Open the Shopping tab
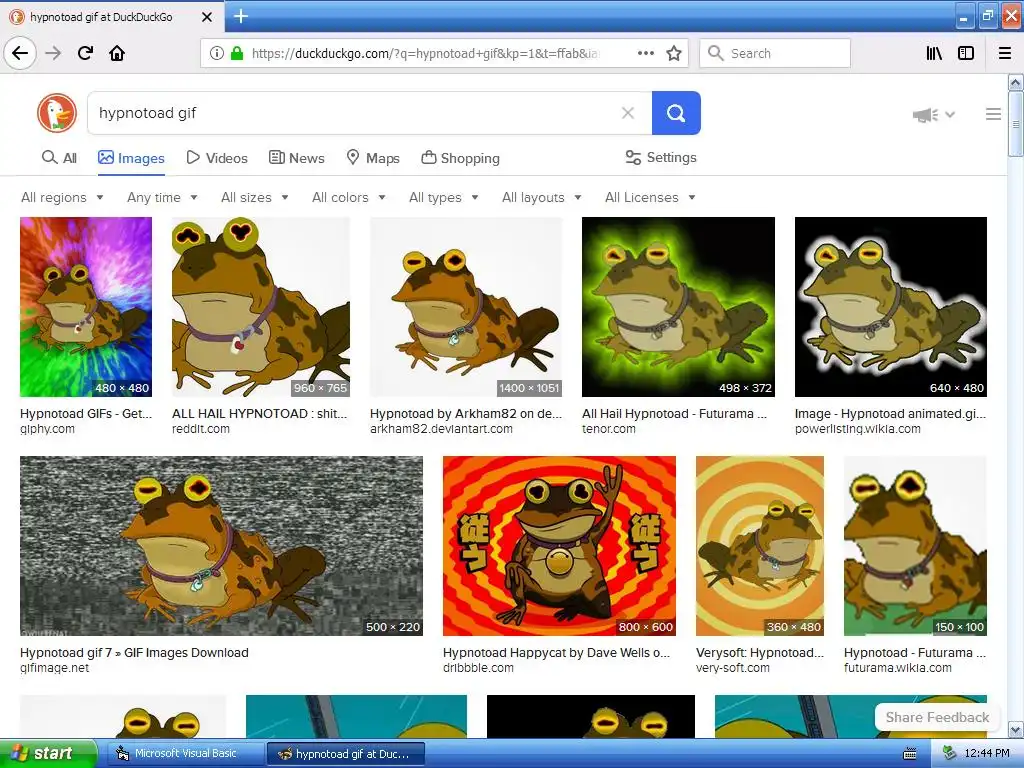 click(x=460, y=158)
